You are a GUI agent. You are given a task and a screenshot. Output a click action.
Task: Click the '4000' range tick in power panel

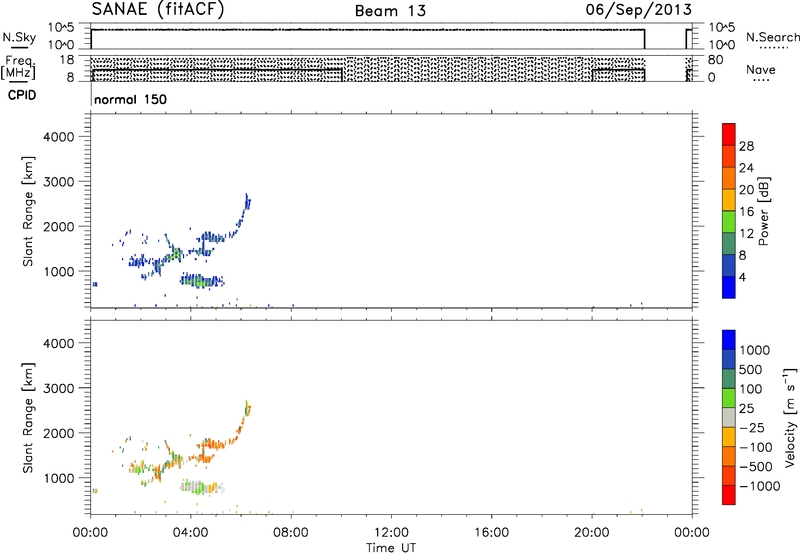[59, 137]
